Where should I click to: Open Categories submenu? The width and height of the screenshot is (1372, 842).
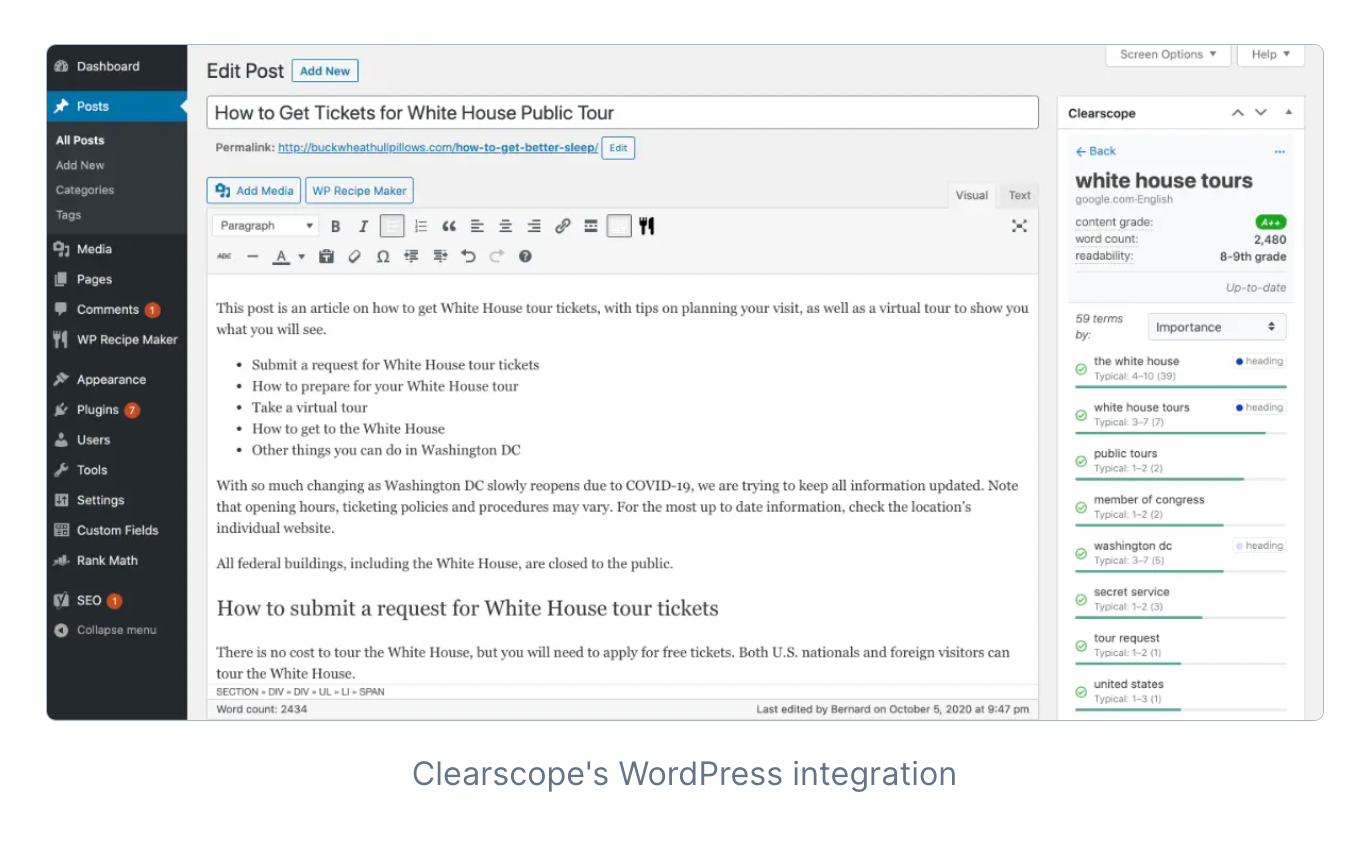coord(85,190)
